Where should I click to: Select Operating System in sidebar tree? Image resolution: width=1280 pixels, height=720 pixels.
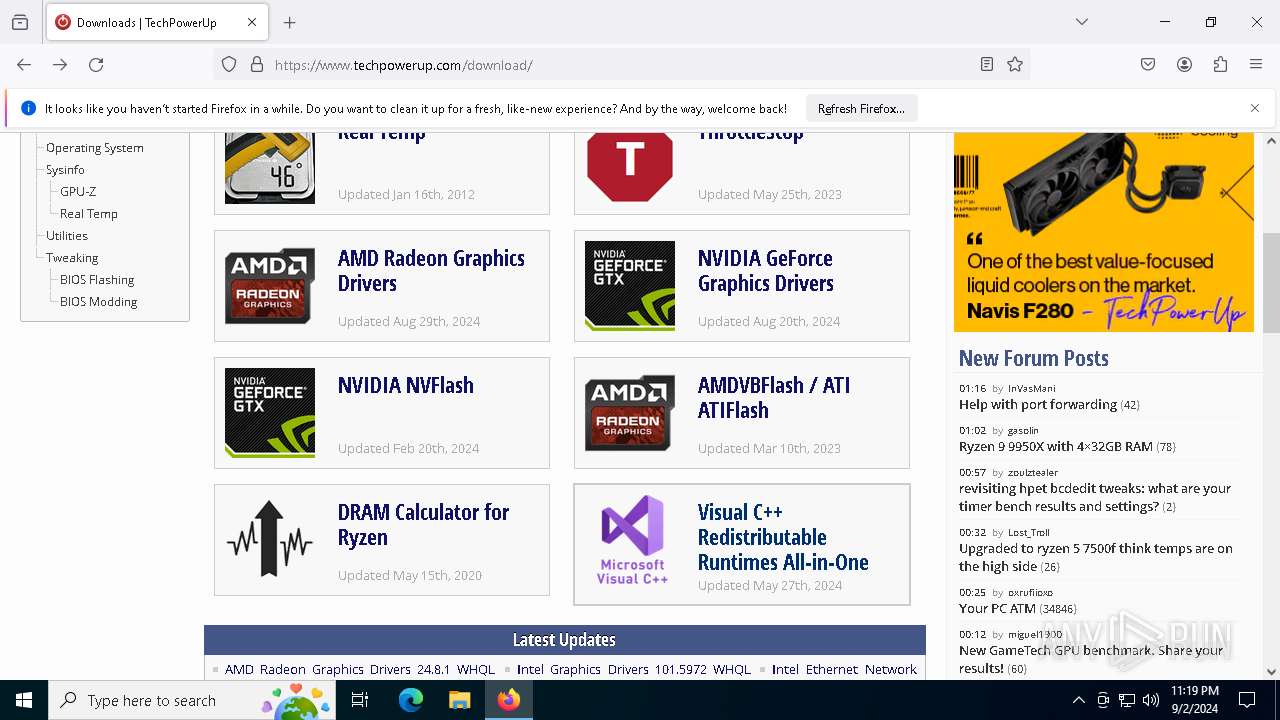click(95, 148)
